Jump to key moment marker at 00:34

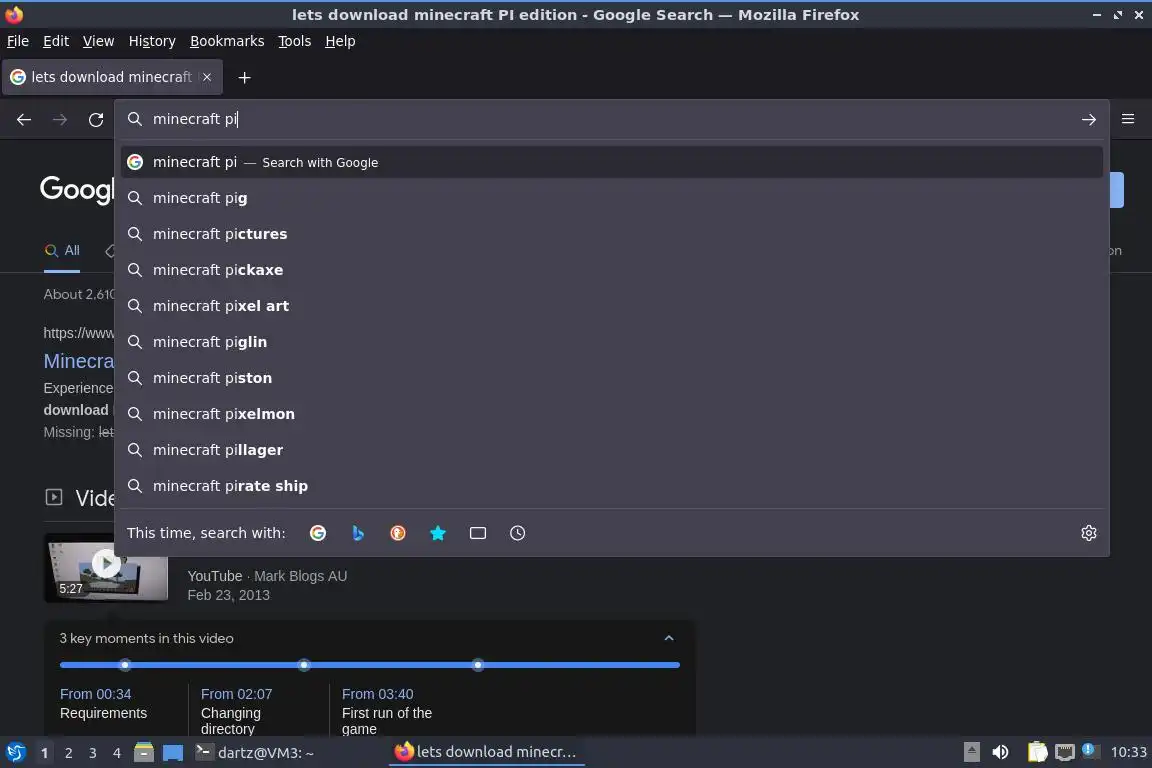tap(125, 665)
